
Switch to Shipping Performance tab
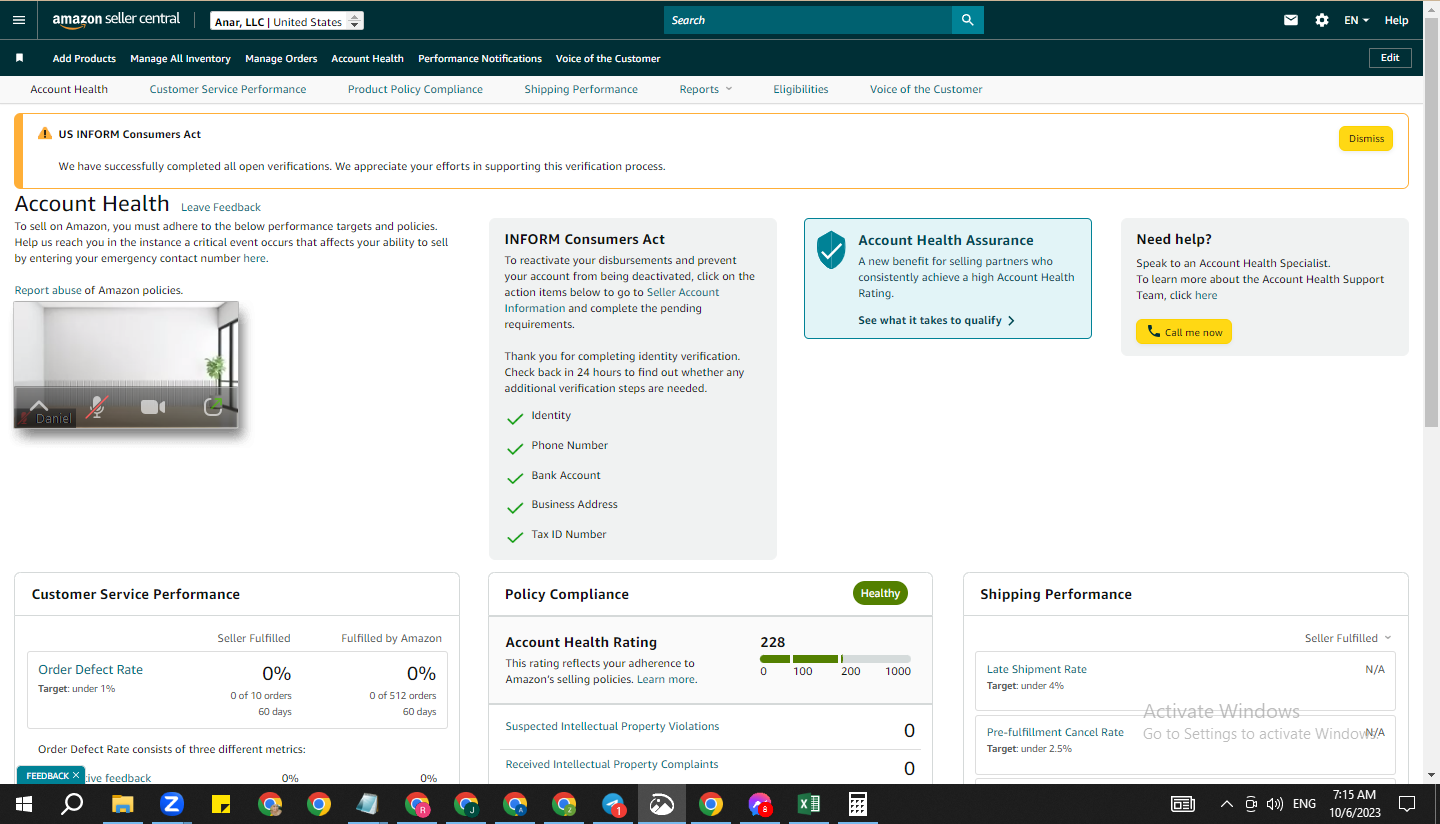point(581,89)
